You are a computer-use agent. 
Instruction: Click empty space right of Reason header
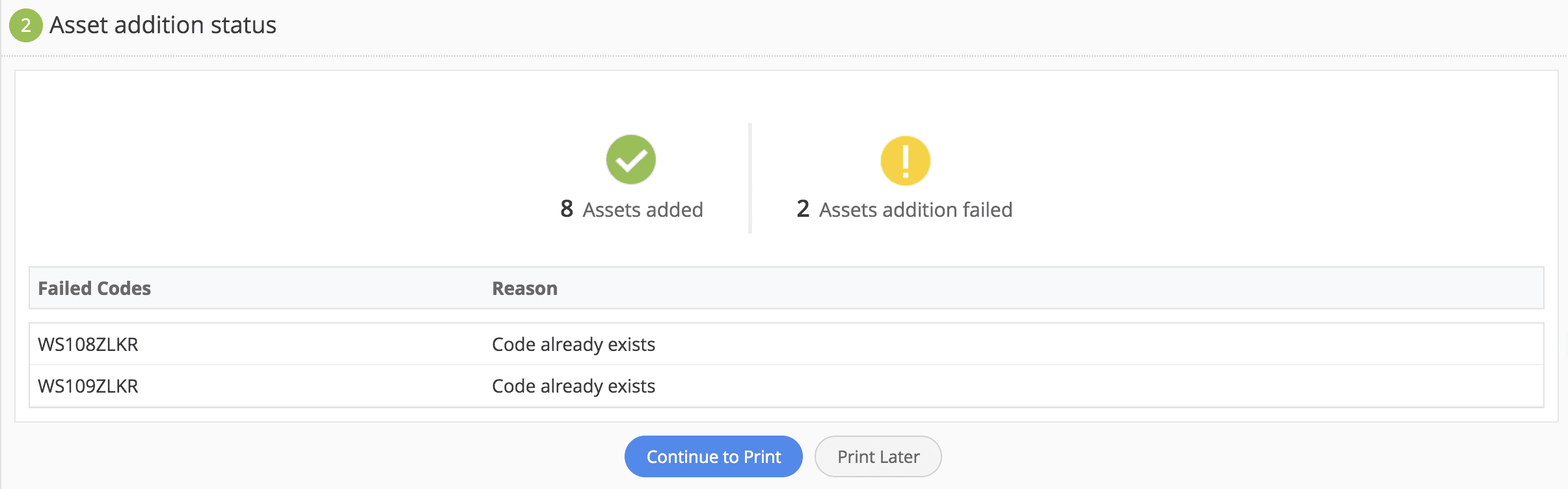[1041, 288]
